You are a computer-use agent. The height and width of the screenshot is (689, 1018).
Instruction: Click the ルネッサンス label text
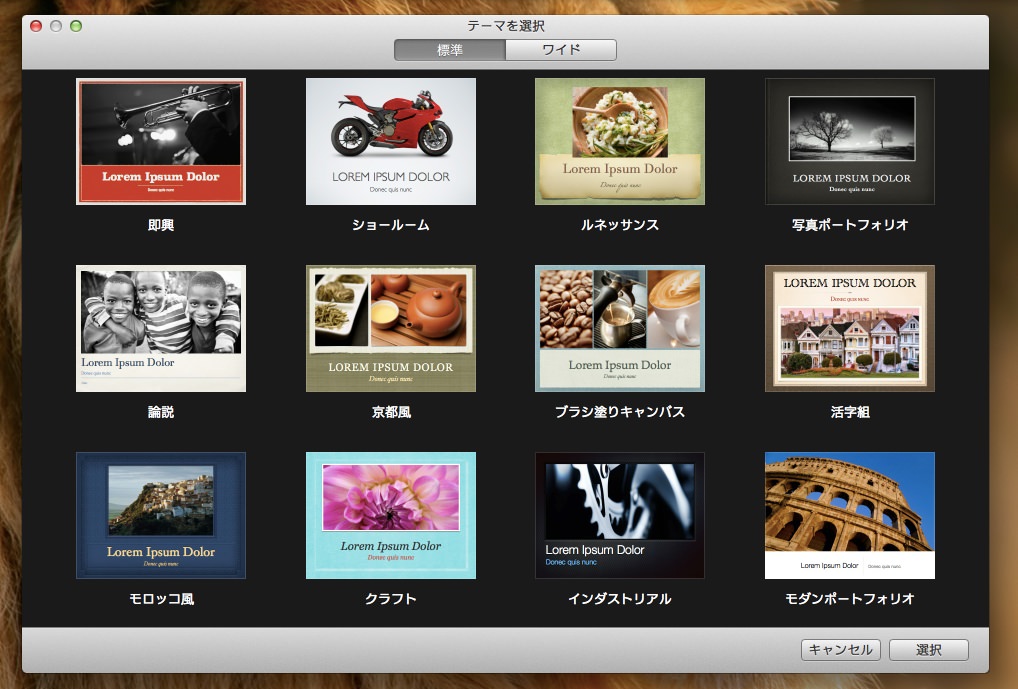[619, 225]
